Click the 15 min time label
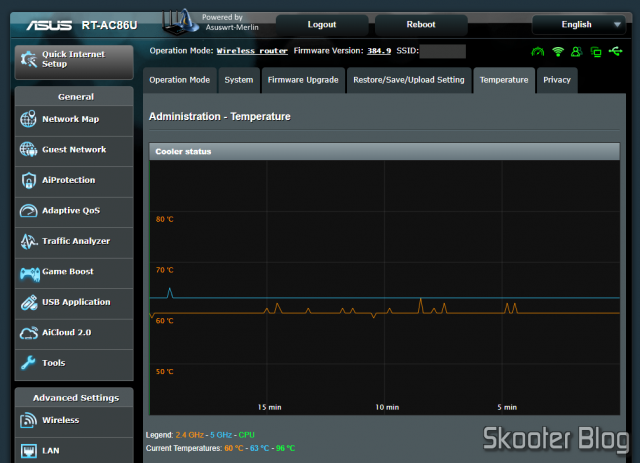Image resolution: width=640 pixels, height=463 pixels. coord(269,407)
